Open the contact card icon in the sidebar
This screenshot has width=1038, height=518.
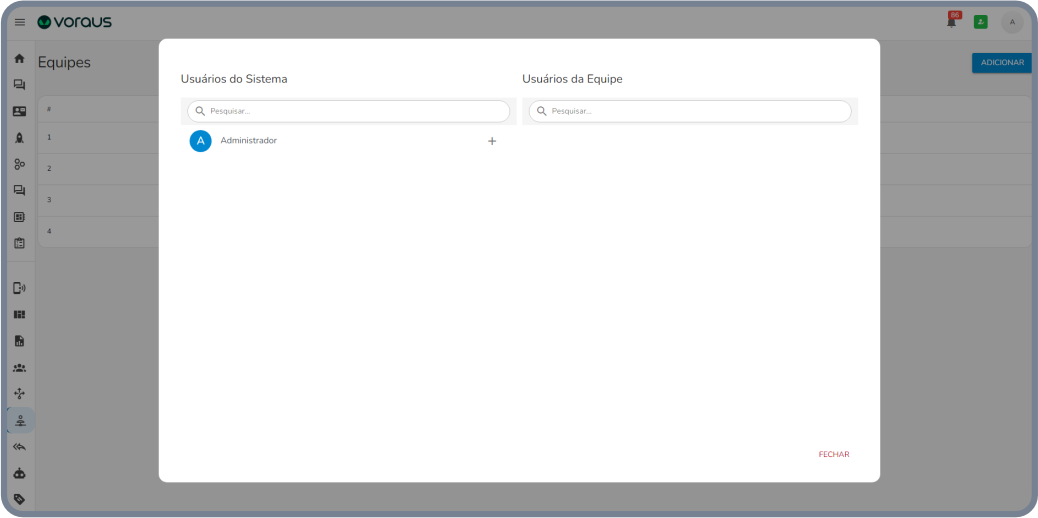[19, 112]
